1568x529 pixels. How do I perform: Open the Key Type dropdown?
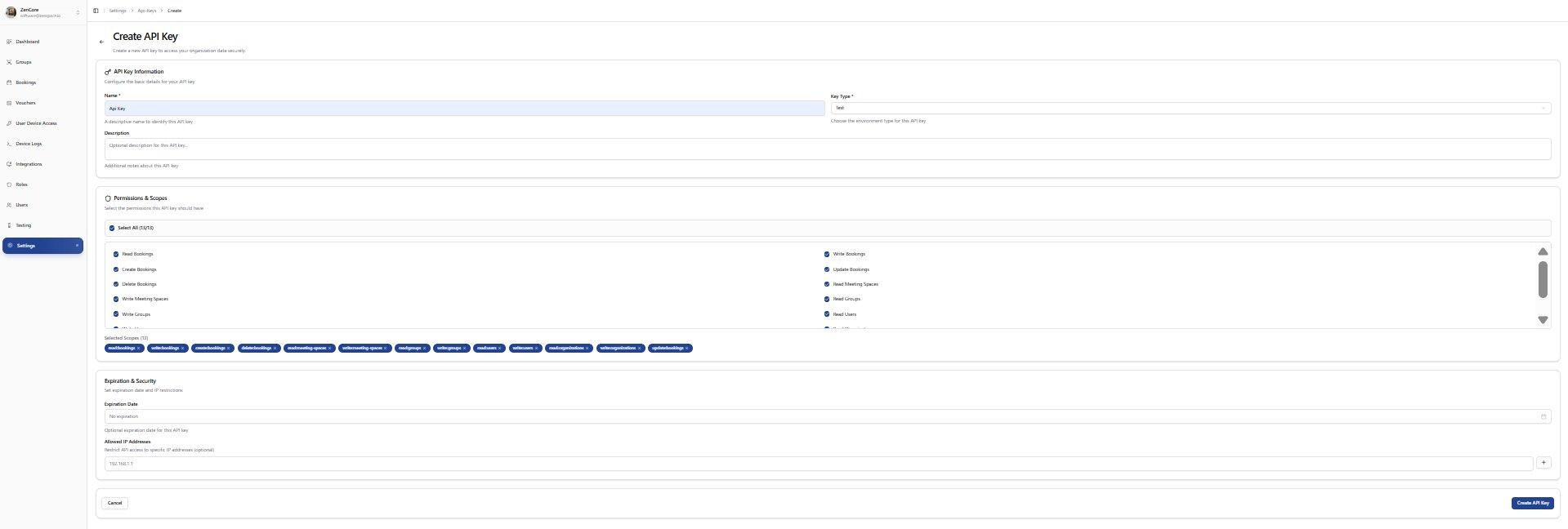1191,108
